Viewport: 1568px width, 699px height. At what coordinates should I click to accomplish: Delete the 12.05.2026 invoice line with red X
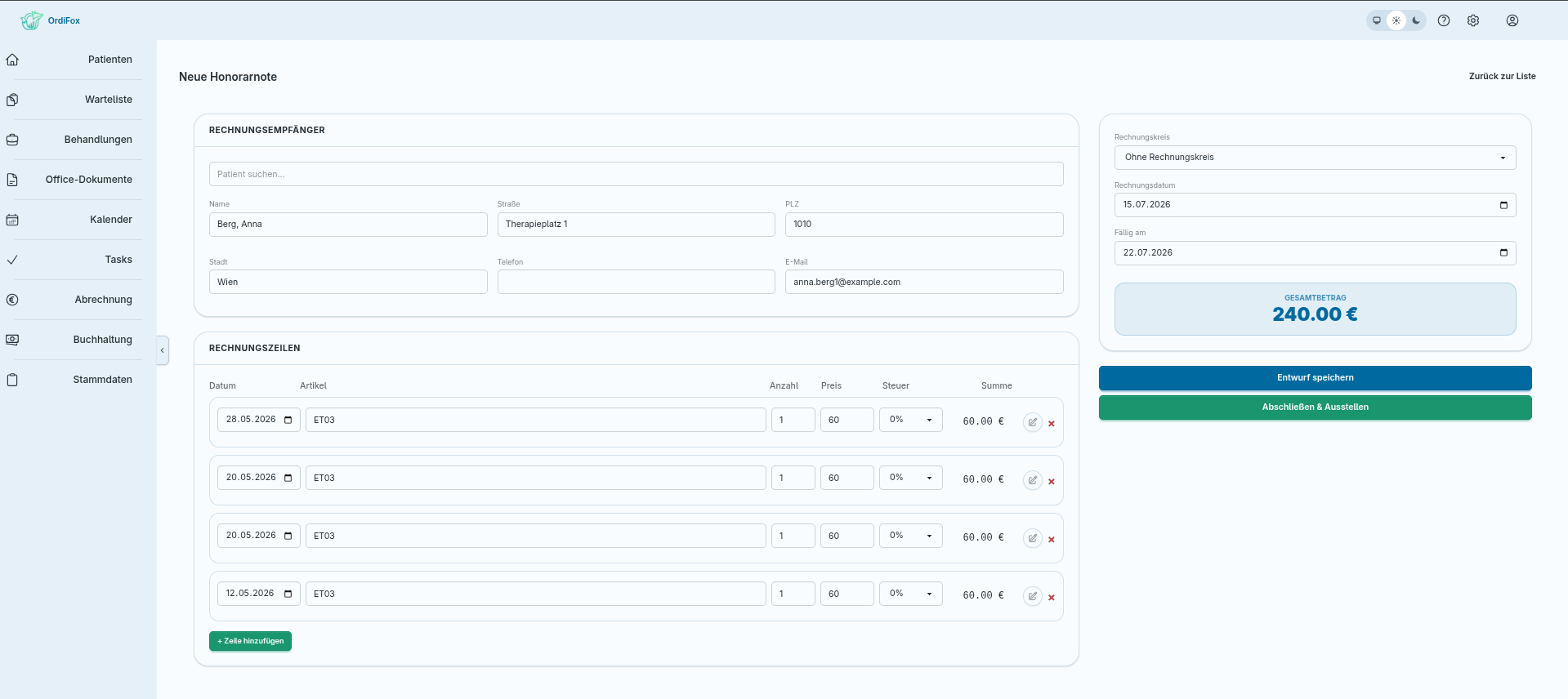click(x=1052, y=598)
